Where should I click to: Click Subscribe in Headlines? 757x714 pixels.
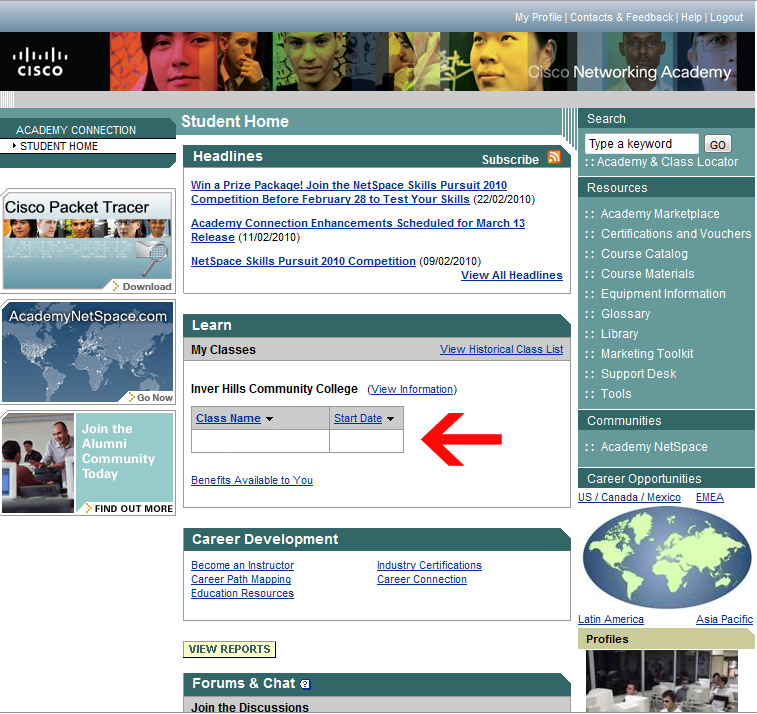coord(510,160)
